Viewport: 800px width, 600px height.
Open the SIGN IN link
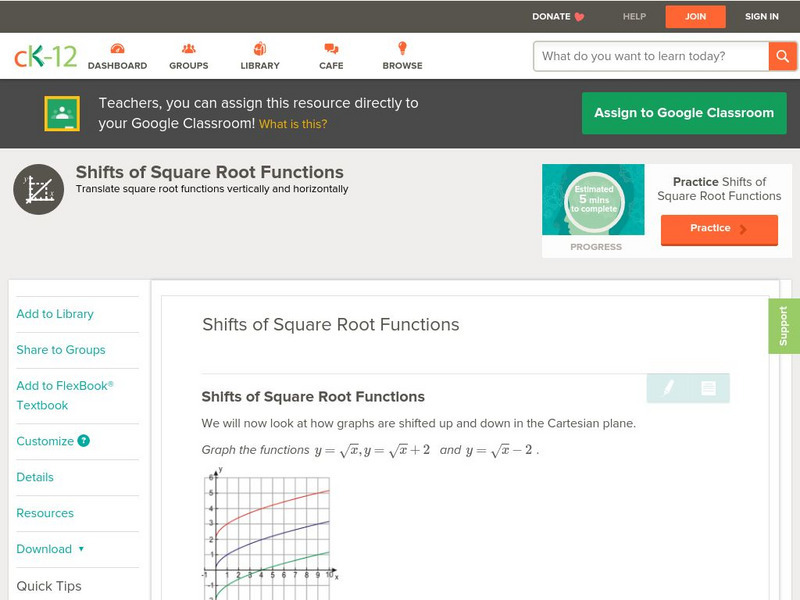point(762,17)
